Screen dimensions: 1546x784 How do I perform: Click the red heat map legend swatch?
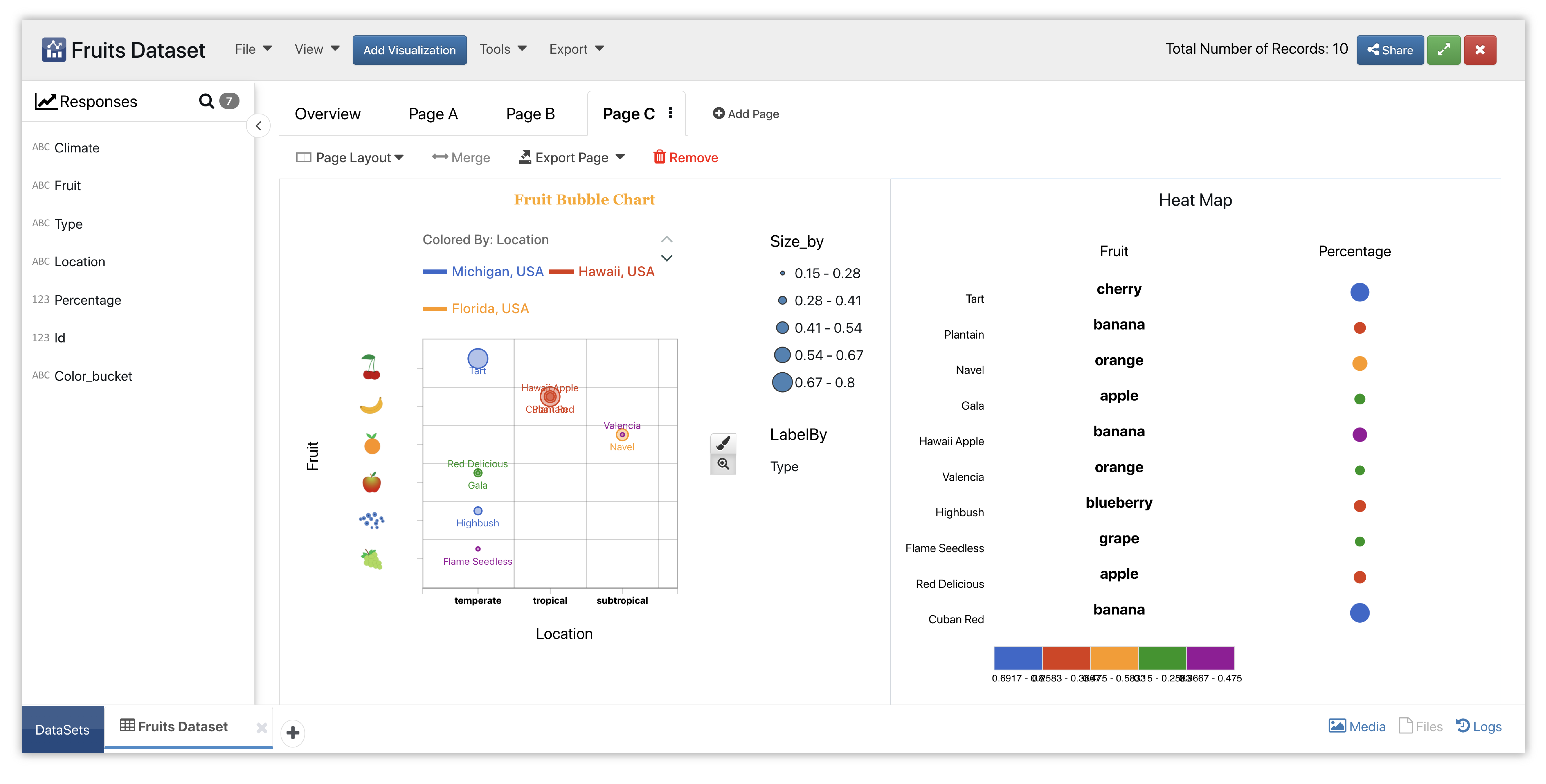pos(1066,658)
